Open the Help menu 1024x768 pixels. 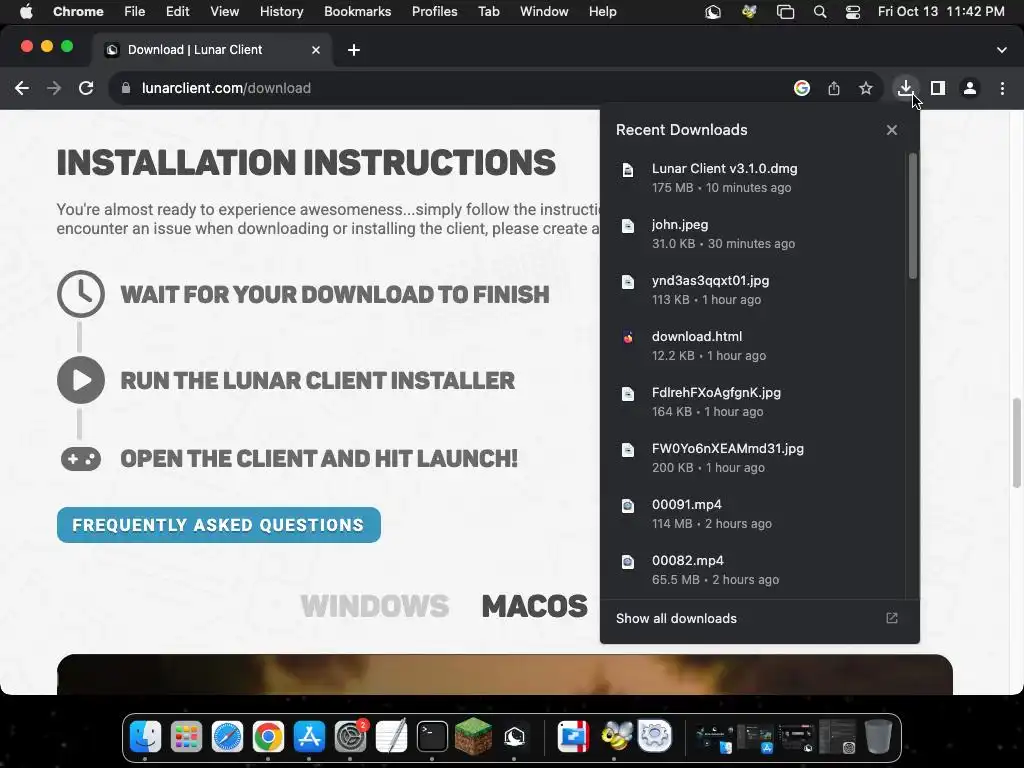[x=602, y=12]
